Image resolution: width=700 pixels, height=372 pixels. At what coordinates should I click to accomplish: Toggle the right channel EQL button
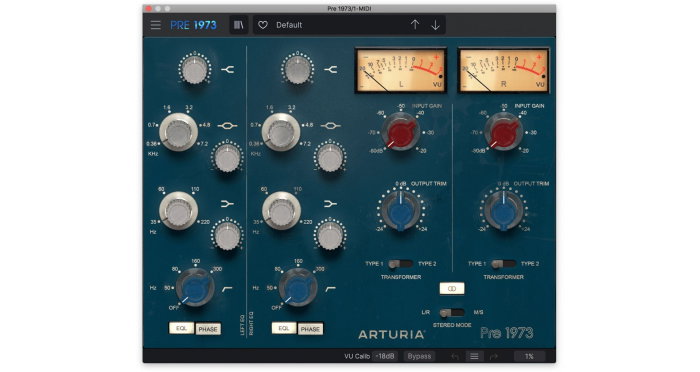pyautogui.click(x=284, y=328)
